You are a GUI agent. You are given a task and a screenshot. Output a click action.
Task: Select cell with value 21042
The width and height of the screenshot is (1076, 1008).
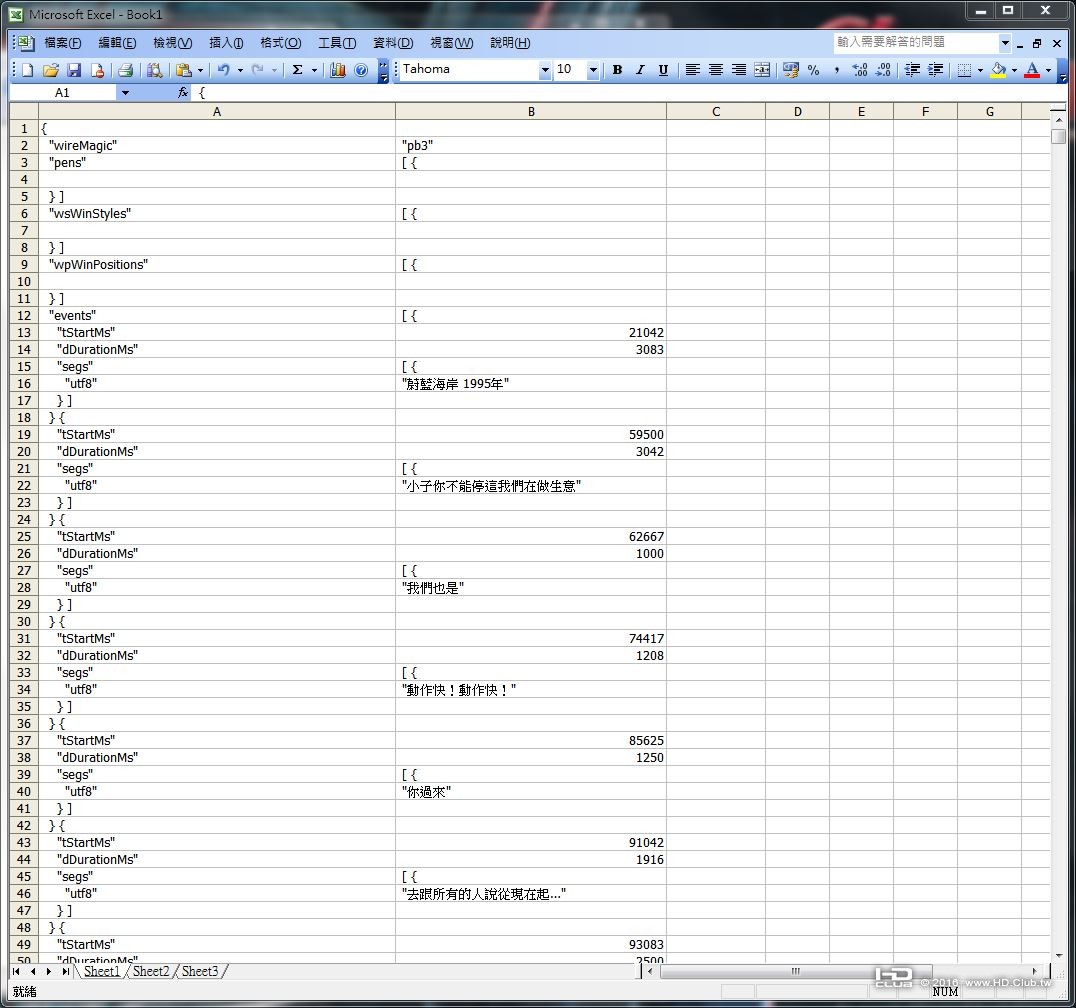[x=531, y=333]
